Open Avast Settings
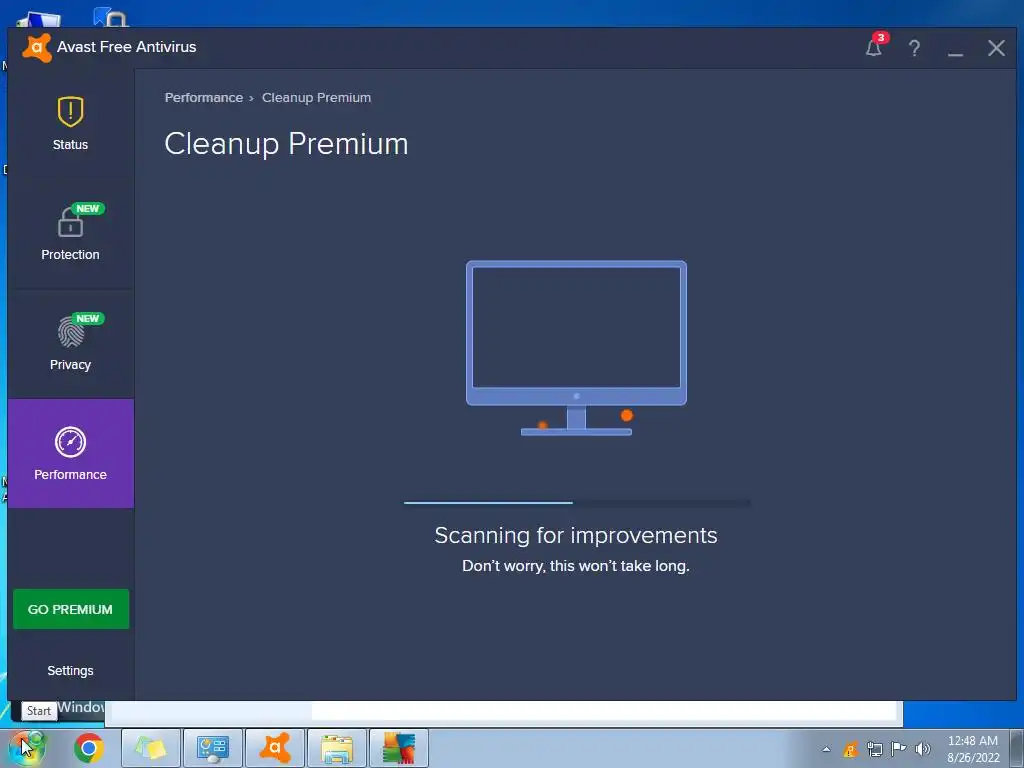 tap(71, 671)
